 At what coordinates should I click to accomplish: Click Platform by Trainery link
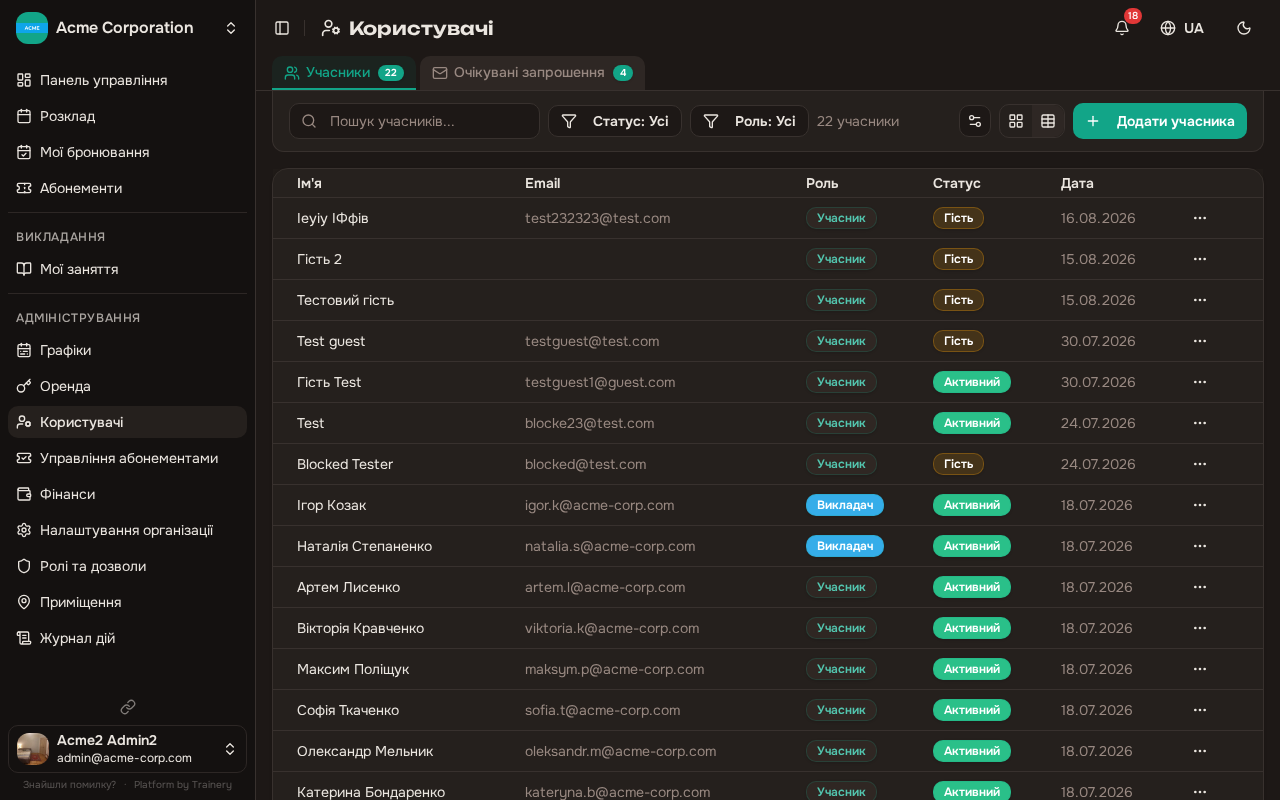coord(183,785)
